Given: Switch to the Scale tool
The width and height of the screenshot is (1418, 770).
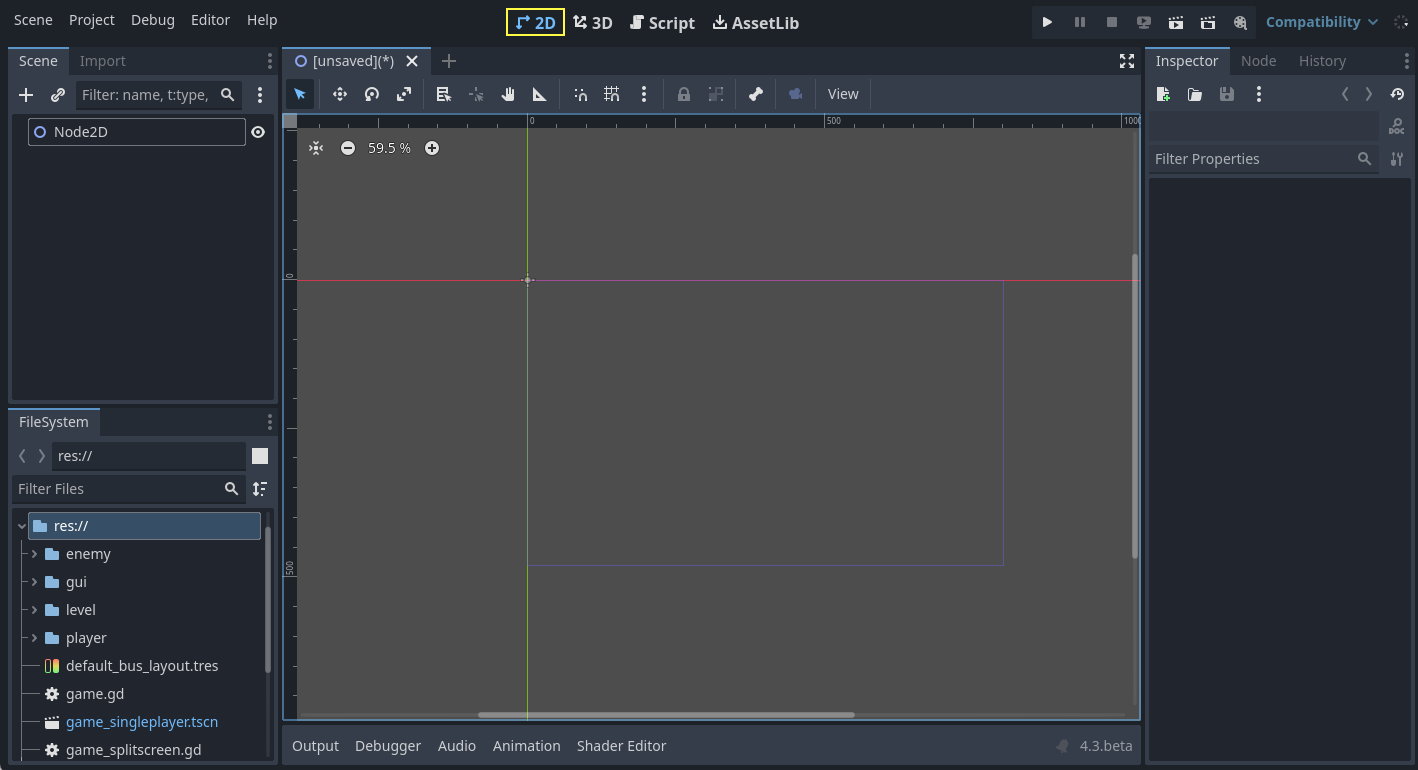Looking at the screenshot, I should tap(403, 93).
